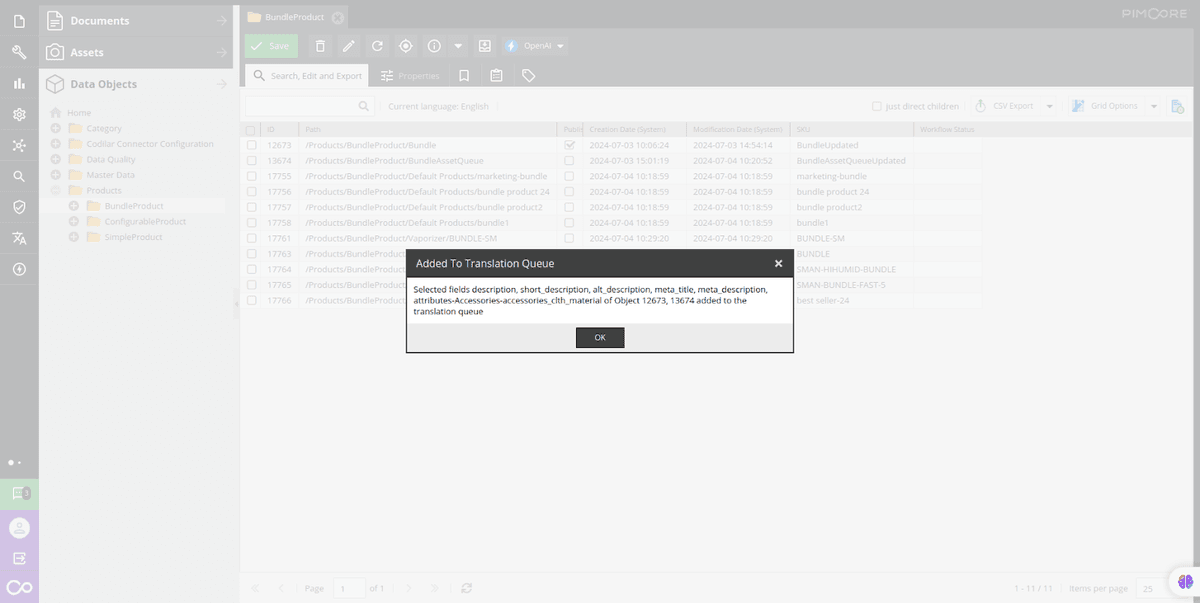Select row checkbox for ID 17755
Image resolution: width=1200 pixels, height=603 pixels.
click(252, 176)
